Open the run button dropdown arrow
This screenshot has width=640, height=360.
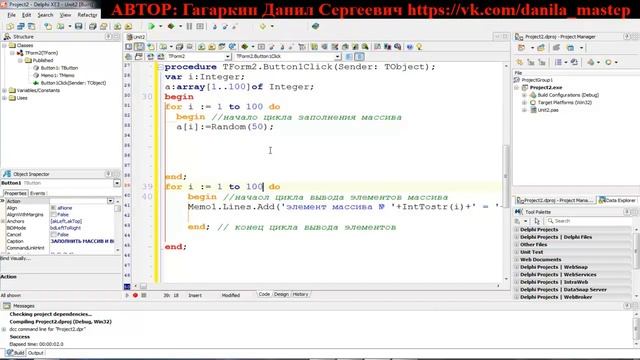pos(160,27)
